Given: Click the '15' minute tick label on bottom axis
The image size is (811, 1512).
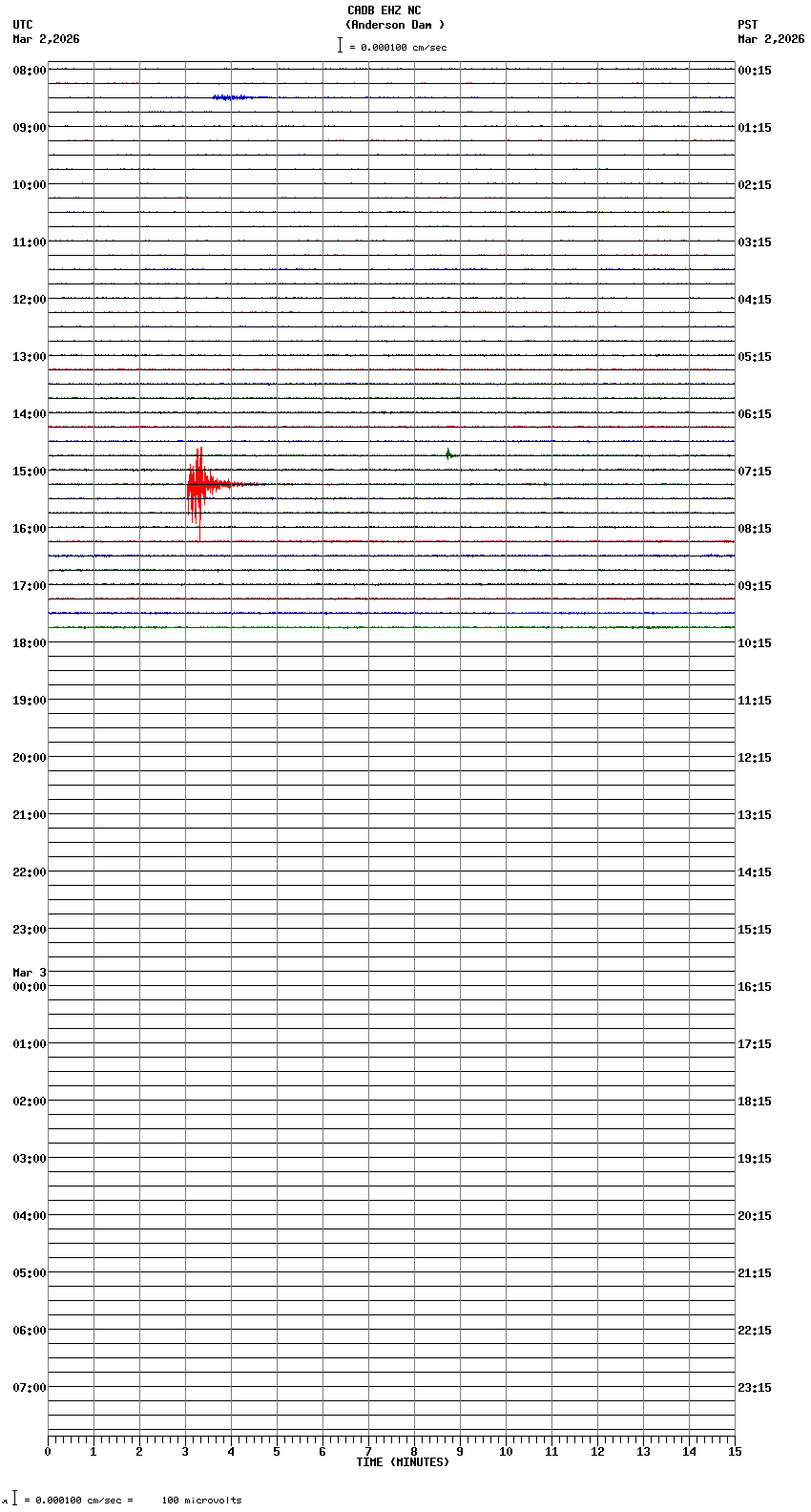Looking at the screenshot, I should click(735, 1452).
